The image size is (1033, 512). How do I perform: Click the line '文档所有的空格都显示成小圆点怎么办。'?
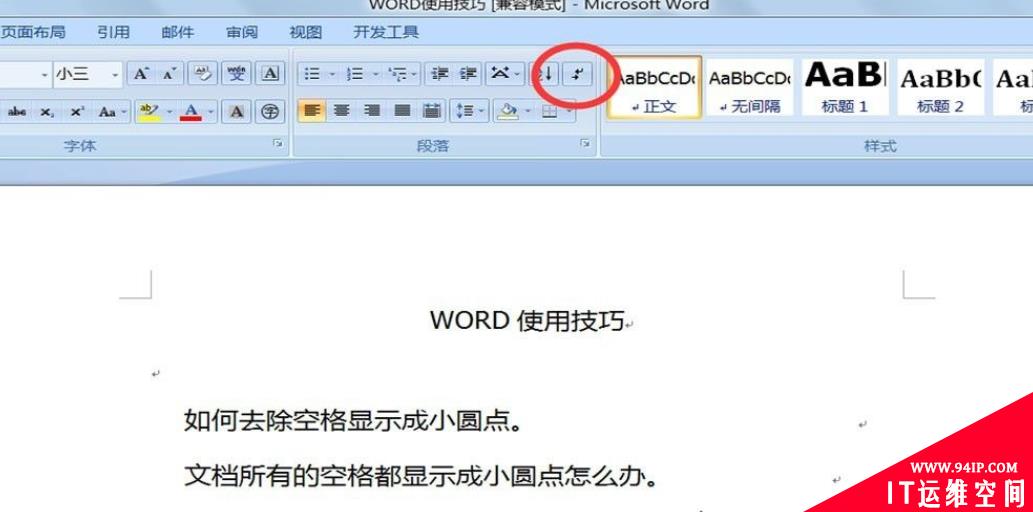[x=421, y=475]
